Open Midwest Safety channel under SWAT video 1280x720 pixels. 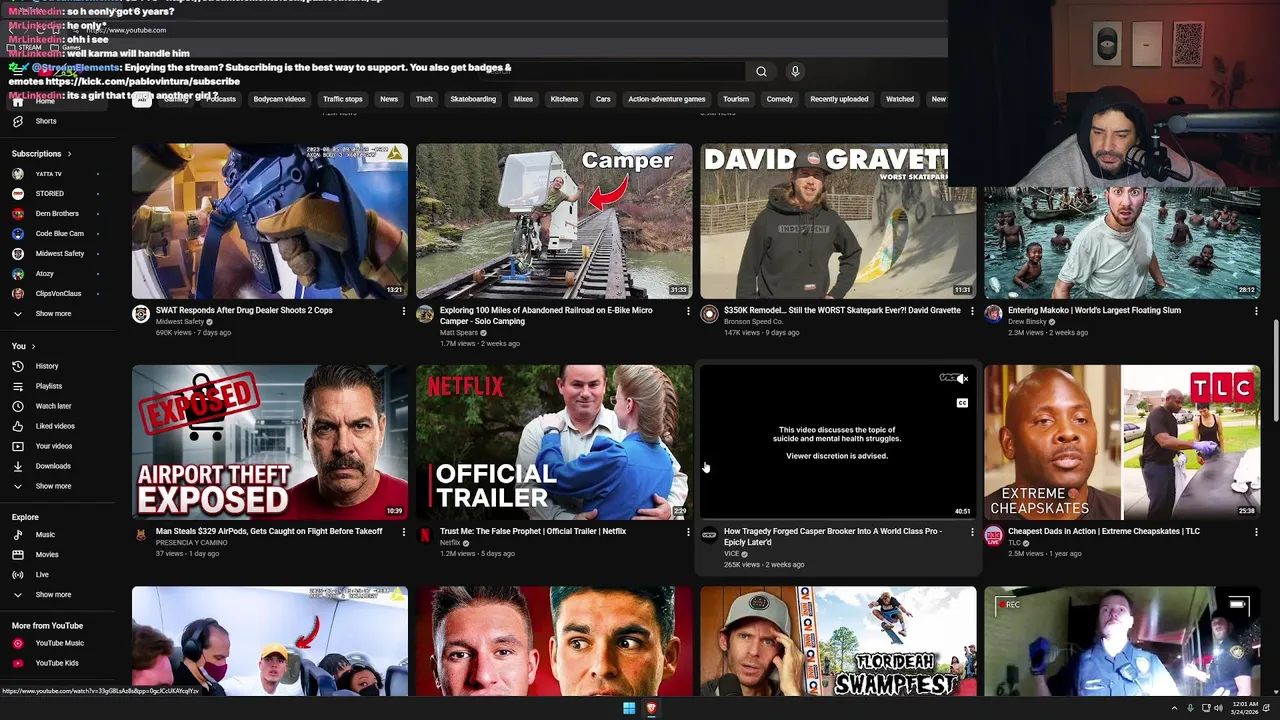[x=180, y=322]
